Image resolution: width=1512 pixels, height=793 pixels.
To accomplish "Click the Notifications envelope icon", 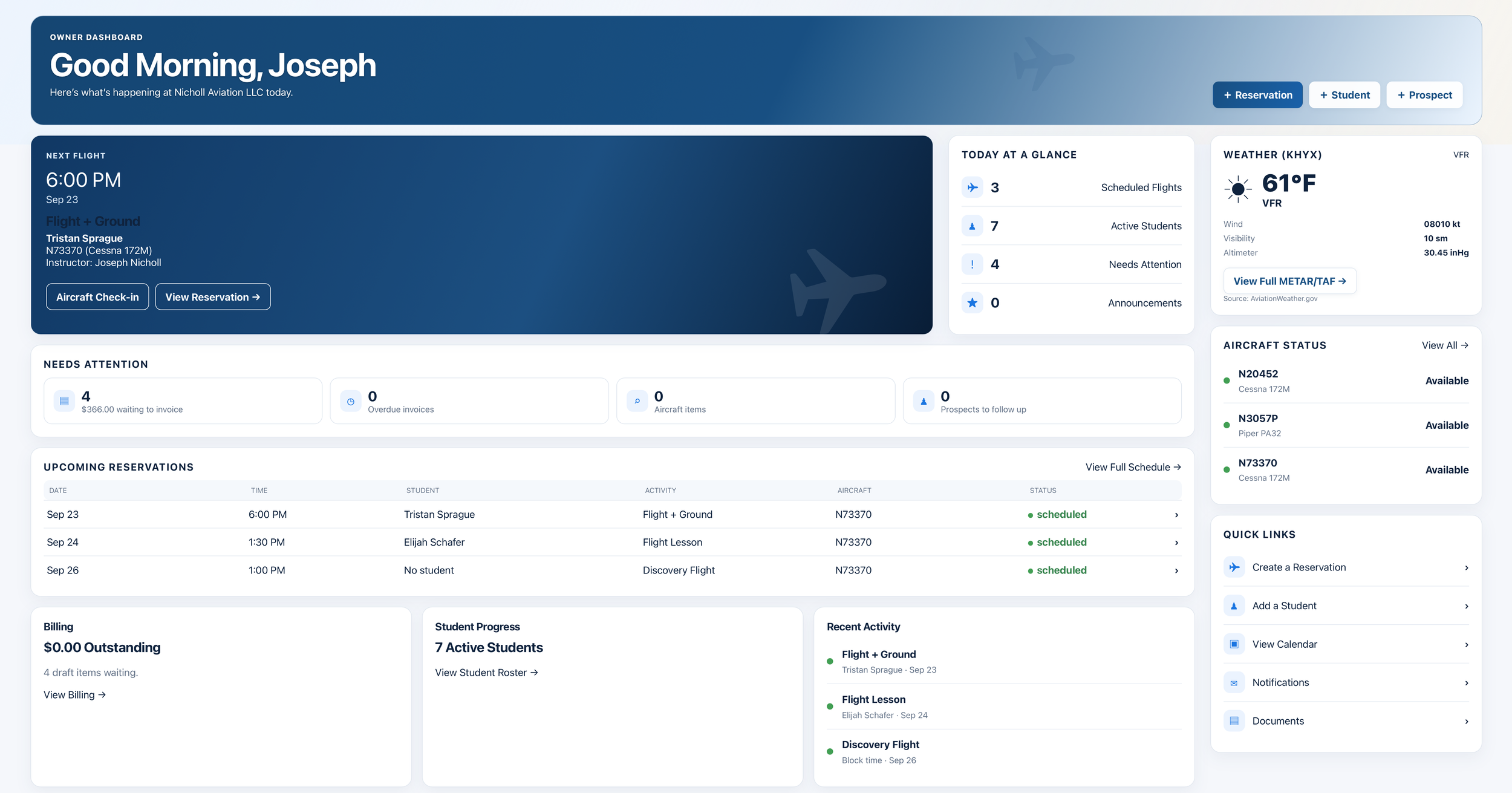I will coord(1234,683).
